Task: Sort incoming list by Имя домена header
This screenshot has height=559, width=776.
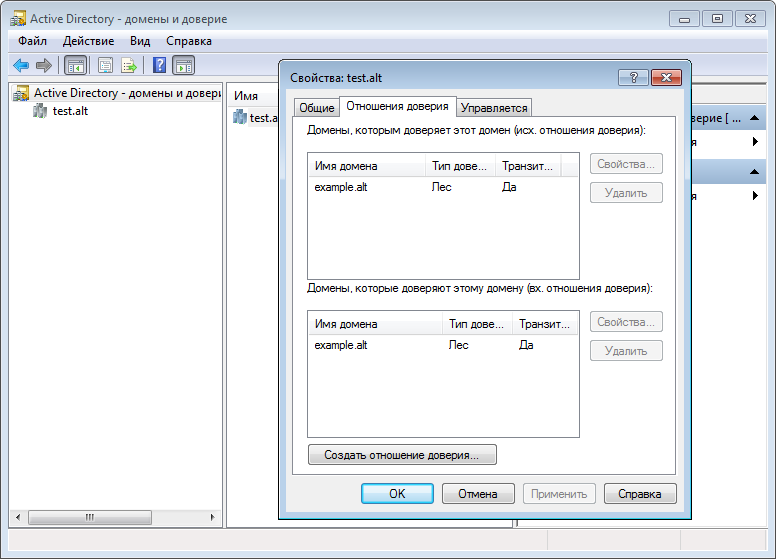Action: coord(375,325)
